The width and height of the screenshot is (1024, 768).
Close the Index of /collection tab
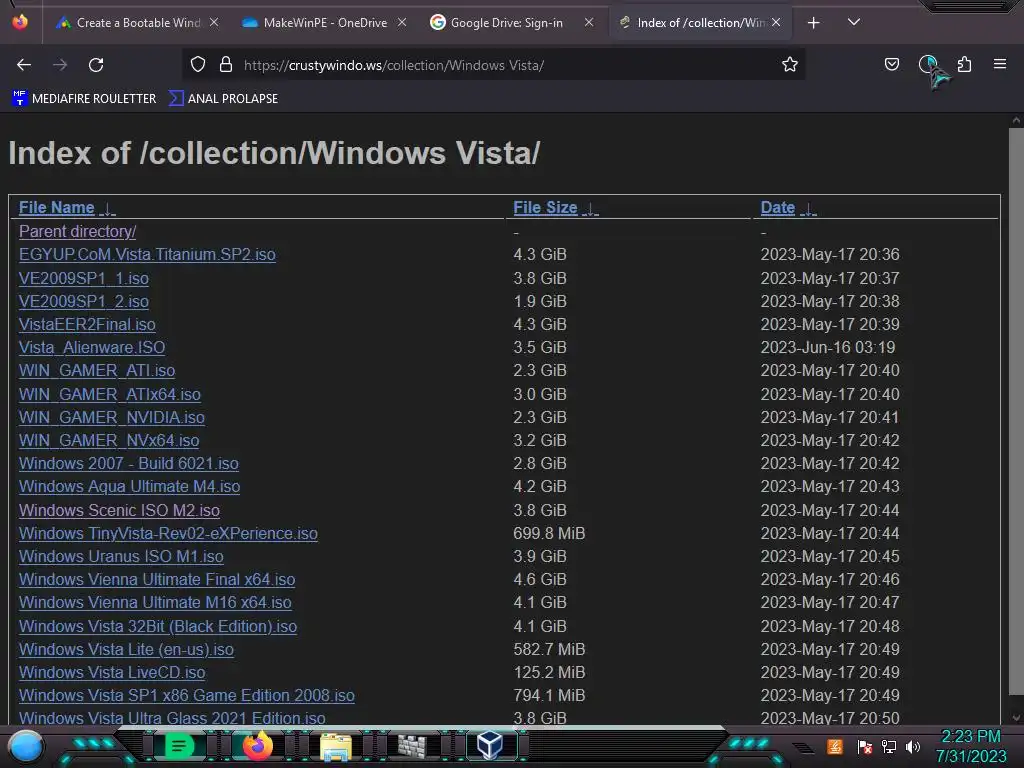[775, 22]
